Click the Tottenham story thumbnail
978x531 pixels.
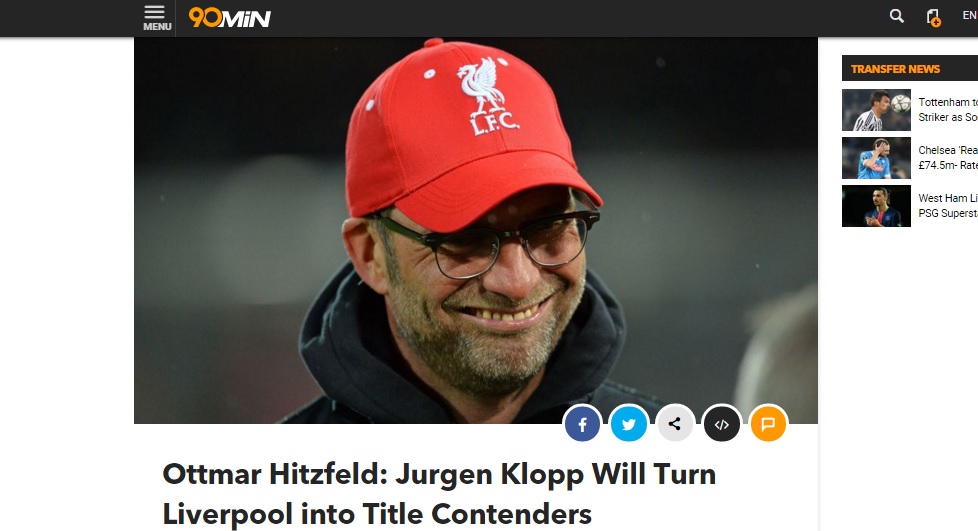click(876, 110)
